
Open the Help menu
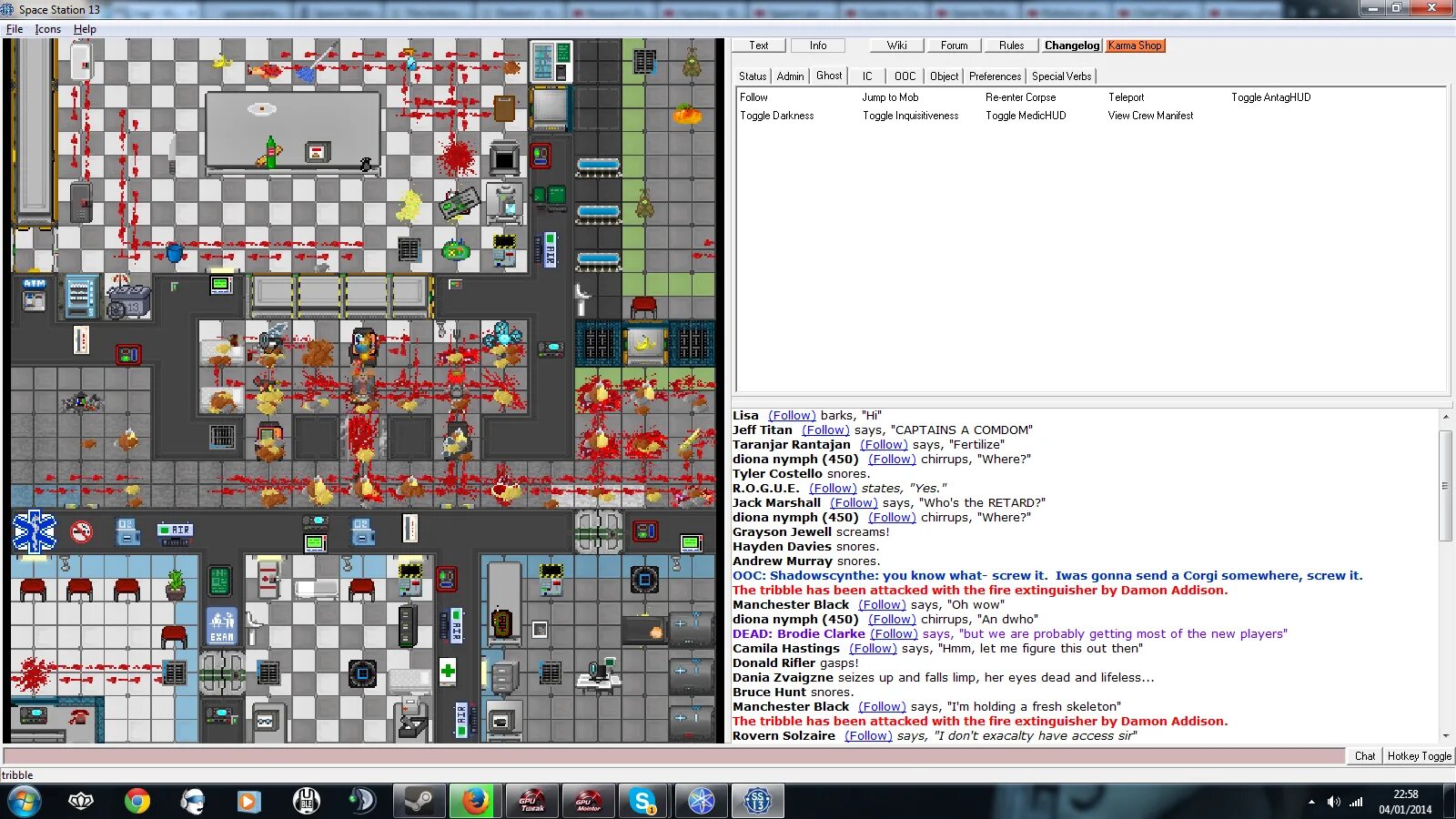point(85,29)
